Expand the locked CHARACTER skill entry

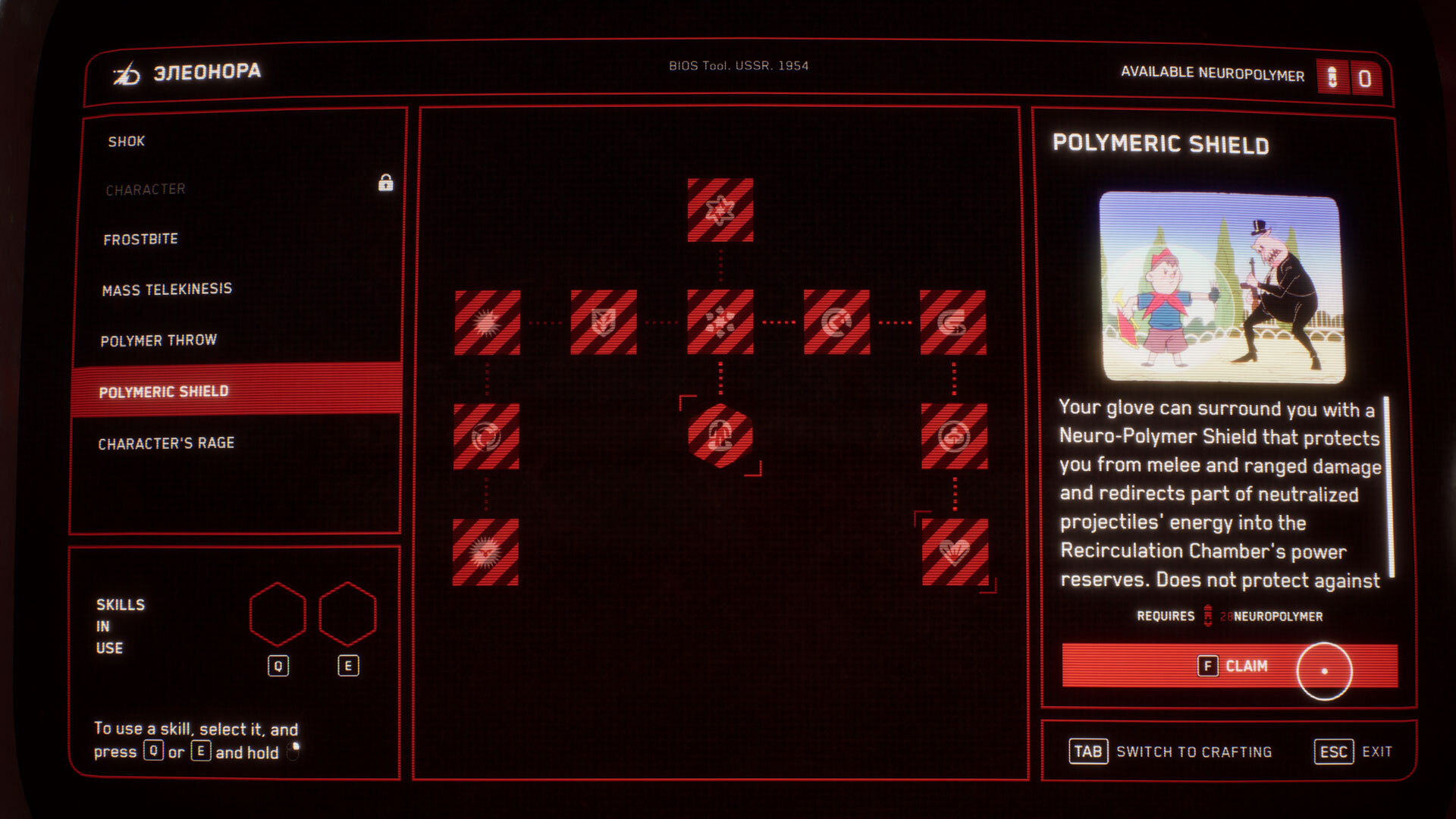243,189
